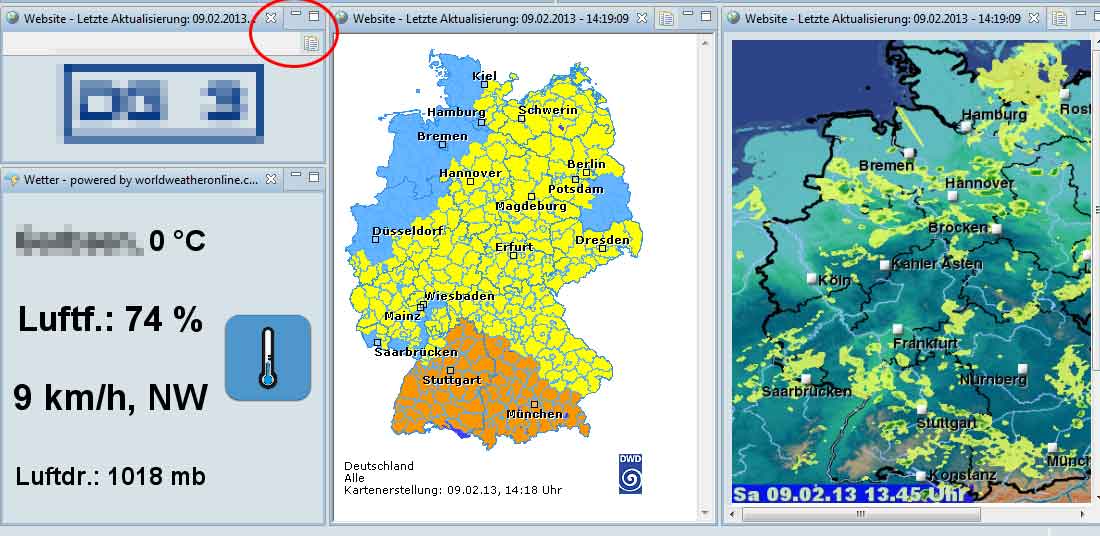Click the horizontal scrollbar thumb under the radar map
The image size is (1100, 536).
(860, 514)
